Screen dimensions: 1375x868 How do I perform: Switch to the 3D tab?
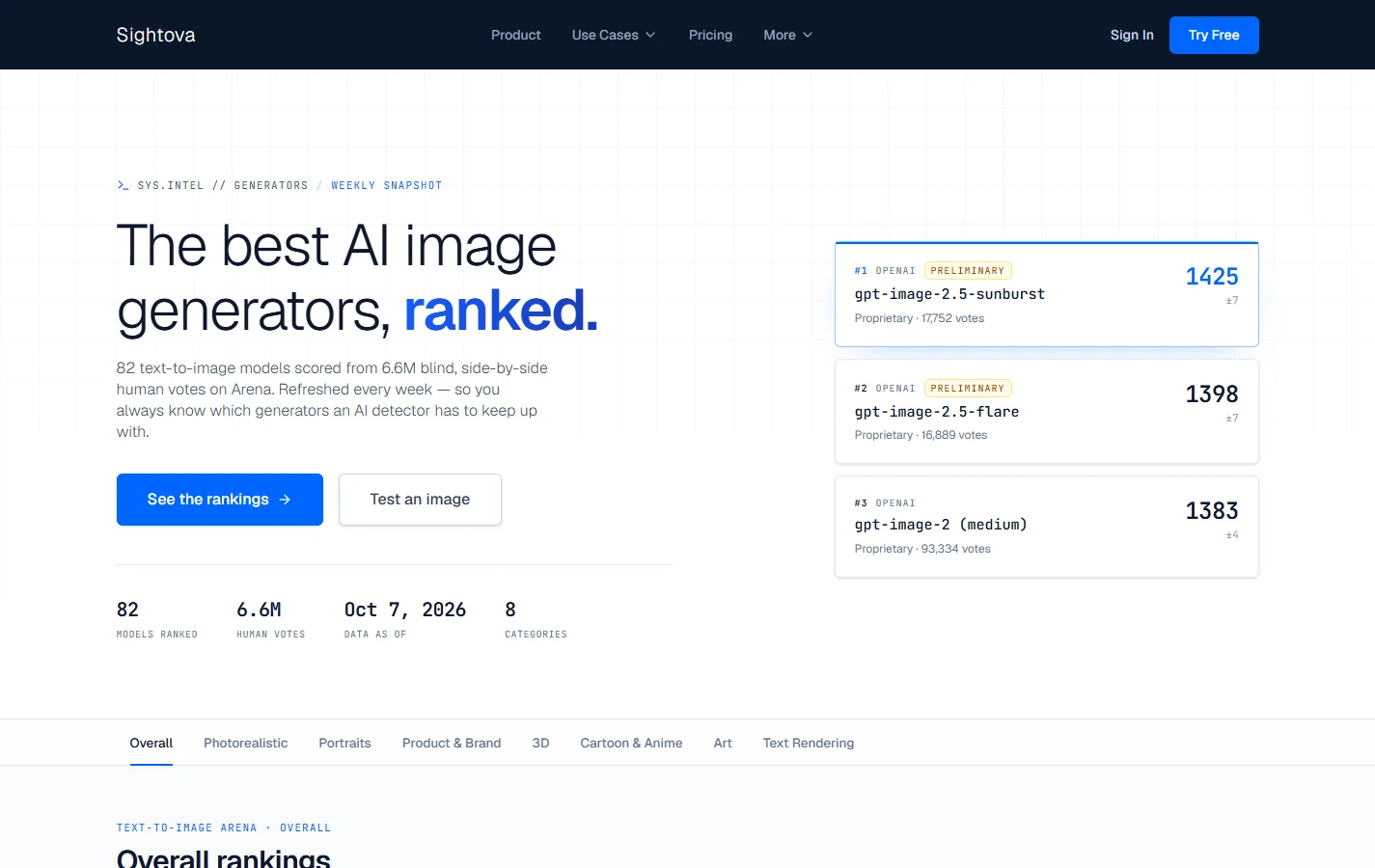point(540,743)
